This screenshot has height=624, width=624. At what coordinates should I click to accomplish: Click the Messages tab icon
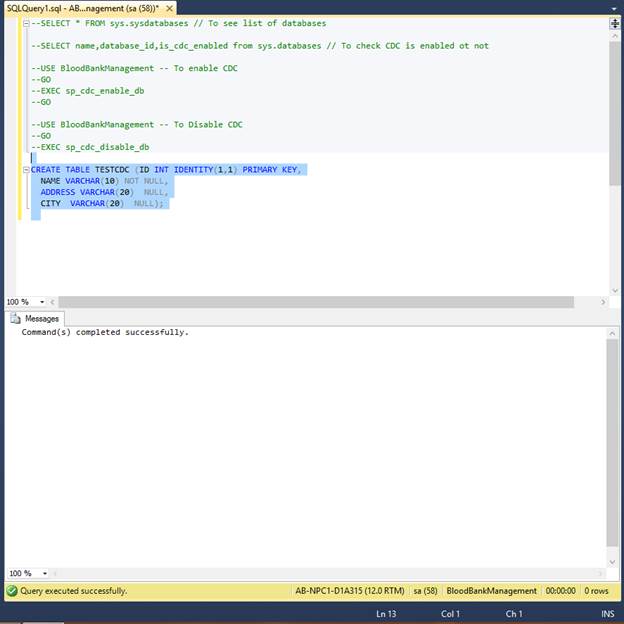click(16, 319)
